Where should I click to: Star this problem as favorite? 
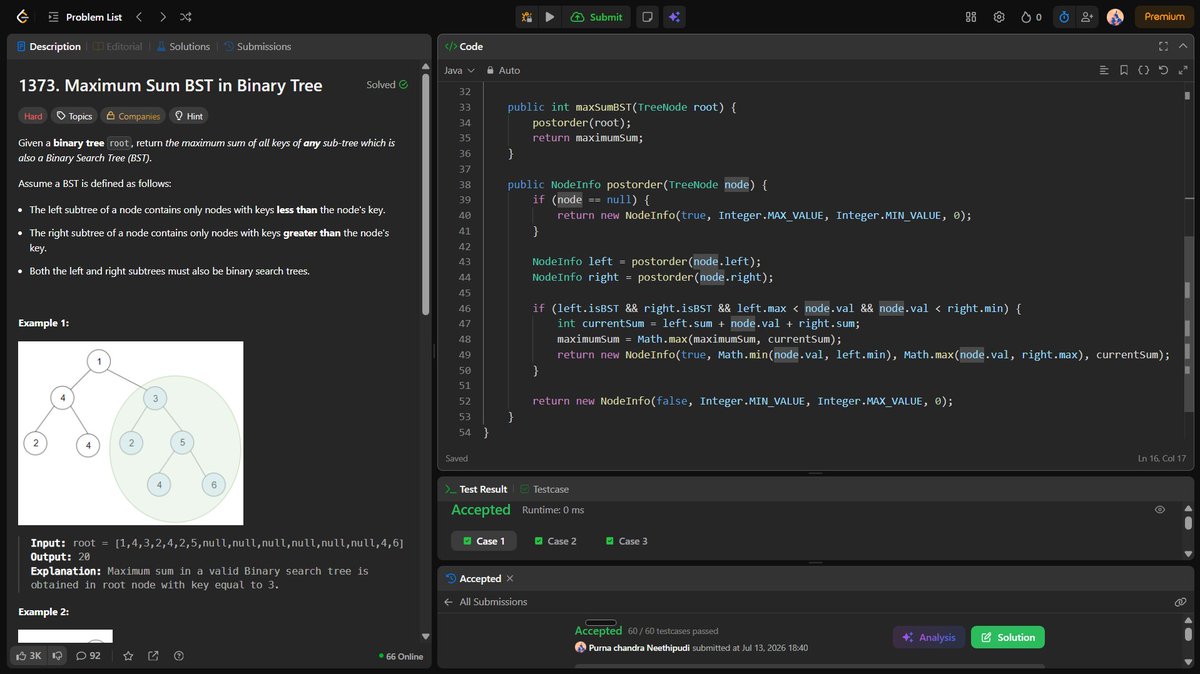[128, 656]
